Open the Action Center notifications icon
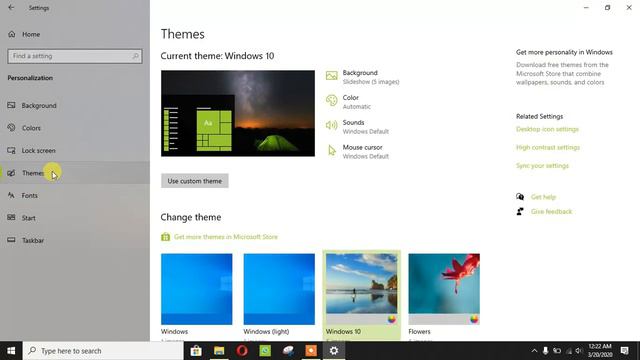This screenshot has width=640, height=360. pyautogui.click(x=624, y=351)
